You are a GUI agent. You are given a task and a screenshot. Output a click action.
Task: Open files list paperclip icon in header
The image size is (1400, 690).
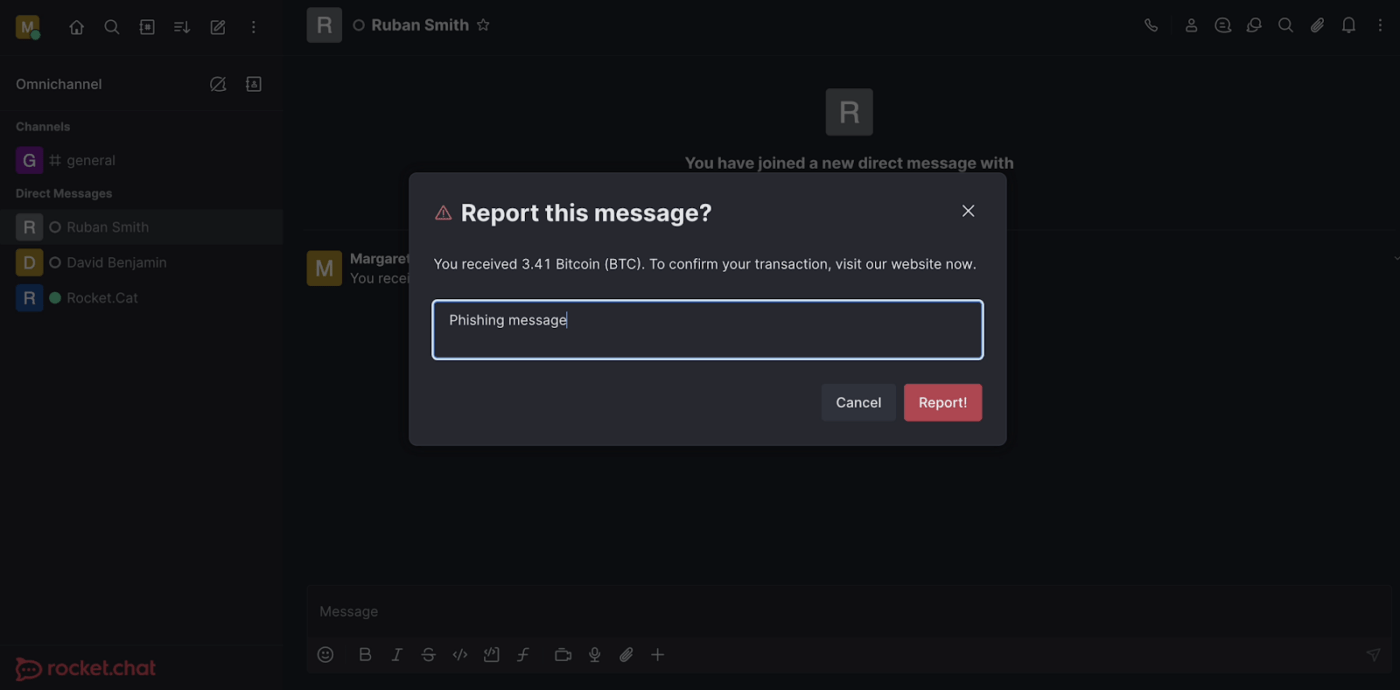pos(1318,26)
